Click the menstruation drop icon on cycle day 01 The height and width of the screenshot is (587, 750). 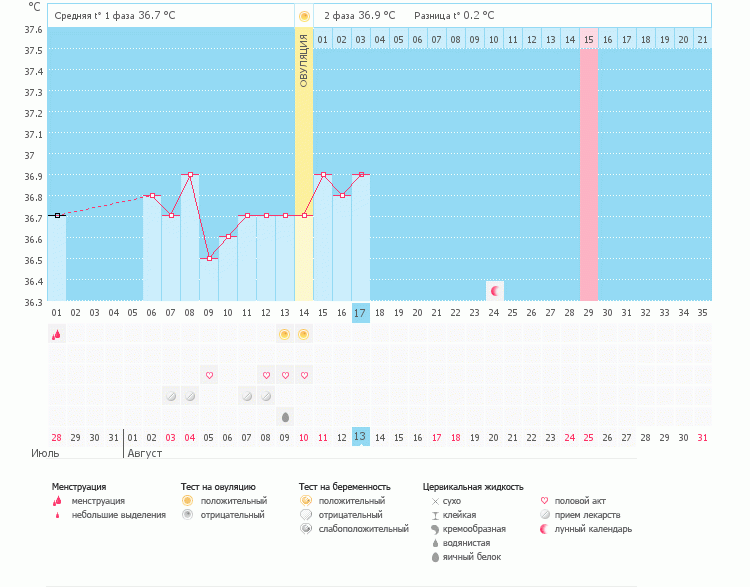coord(57,335)
